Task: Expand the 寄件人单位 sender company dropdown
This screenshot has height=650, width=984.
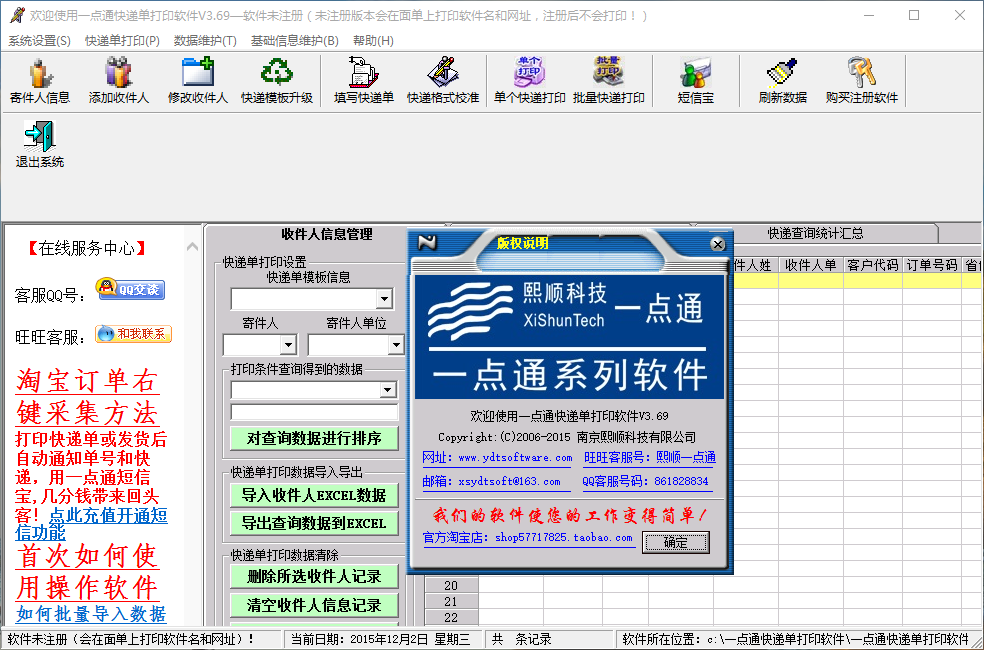Action: (395, 346)
